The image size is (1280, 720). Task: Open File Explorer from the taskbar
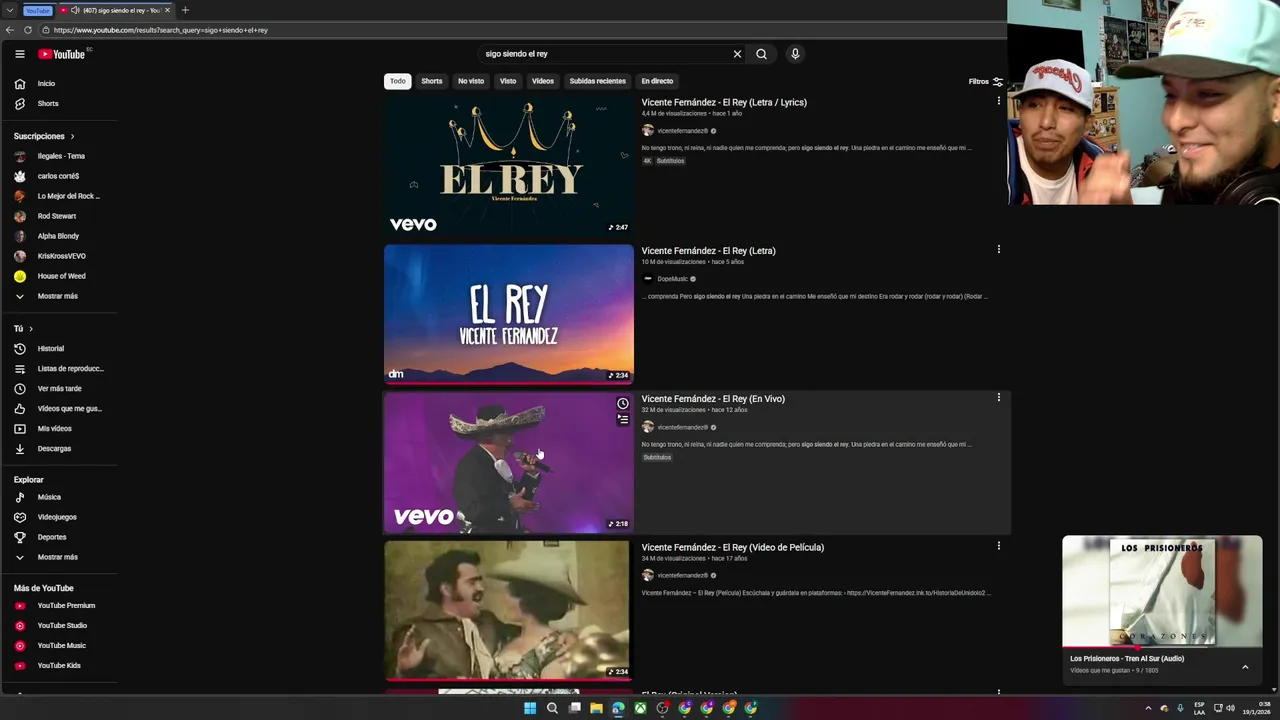point(596,708)
